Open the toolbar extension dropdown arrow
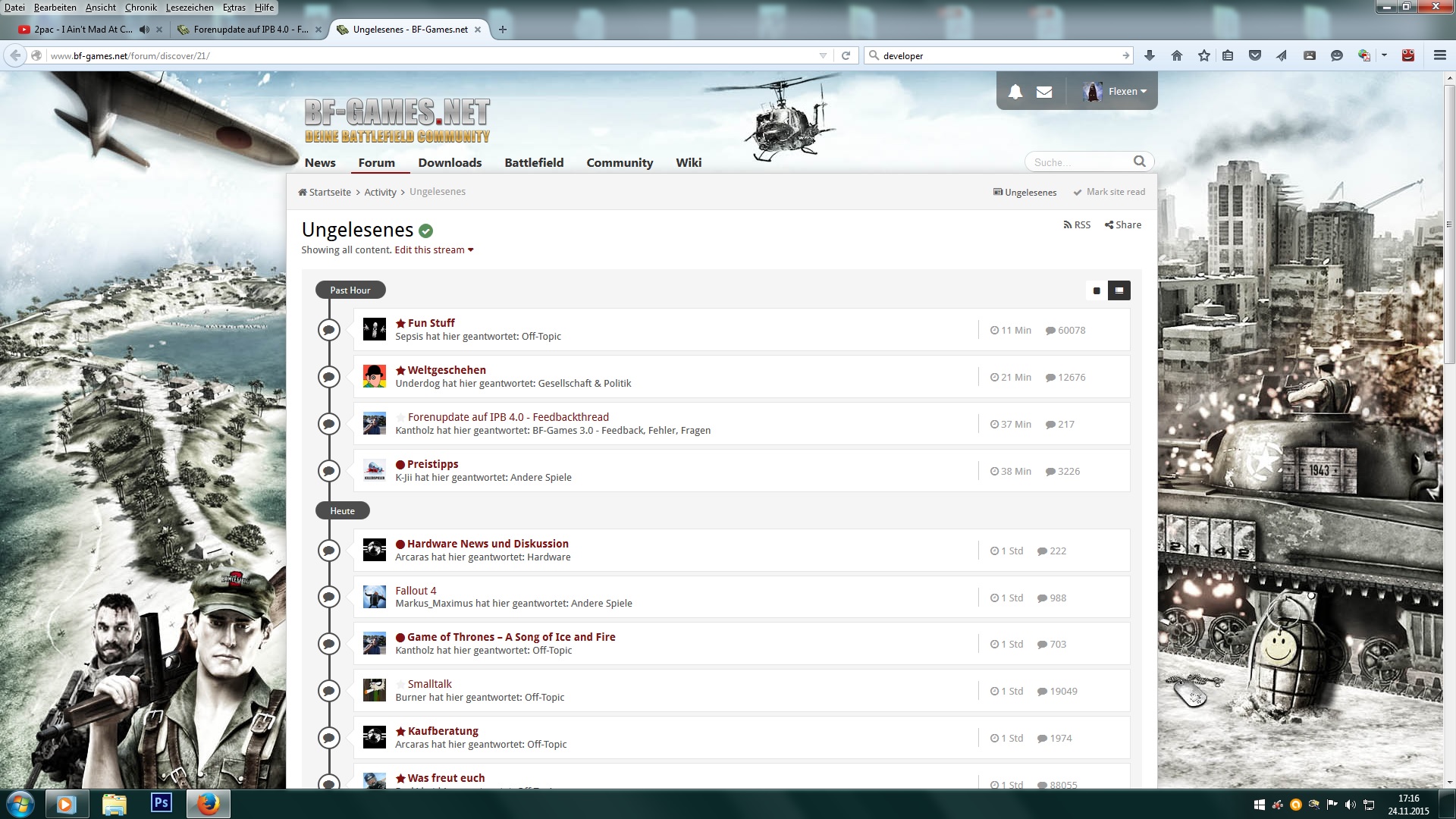The width and height of the screenshot is (1456, 819). pos(1384,55)
